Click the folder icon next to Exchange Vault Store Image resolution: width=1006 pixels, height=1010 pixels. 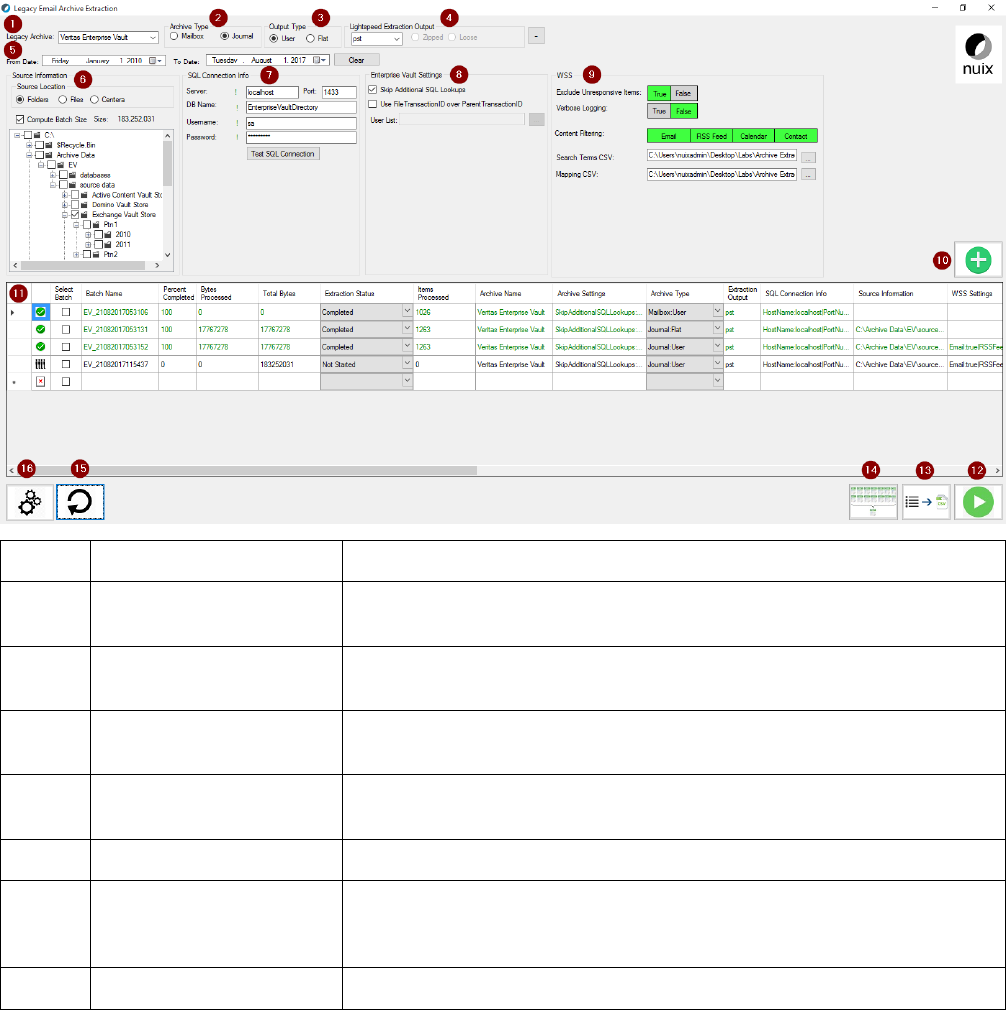tap(84, 214)
